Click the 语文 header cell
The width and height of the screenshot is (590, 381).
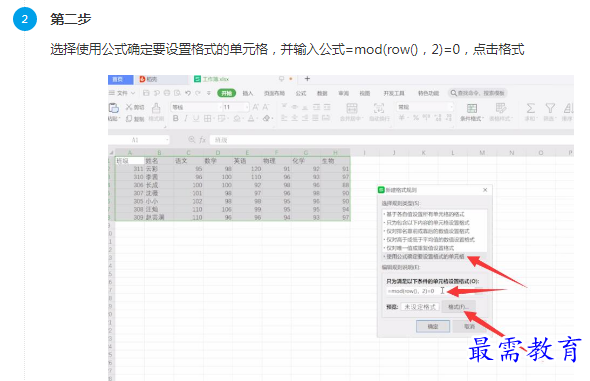coord(188,161)
